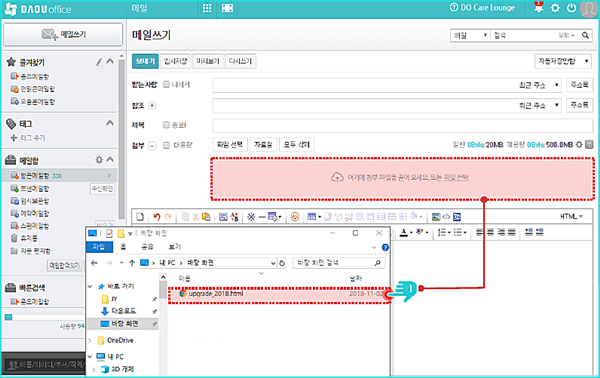Screen dimensions: 600x378
Task: Open the 파일 tab in Explorer
Action: 99,247
